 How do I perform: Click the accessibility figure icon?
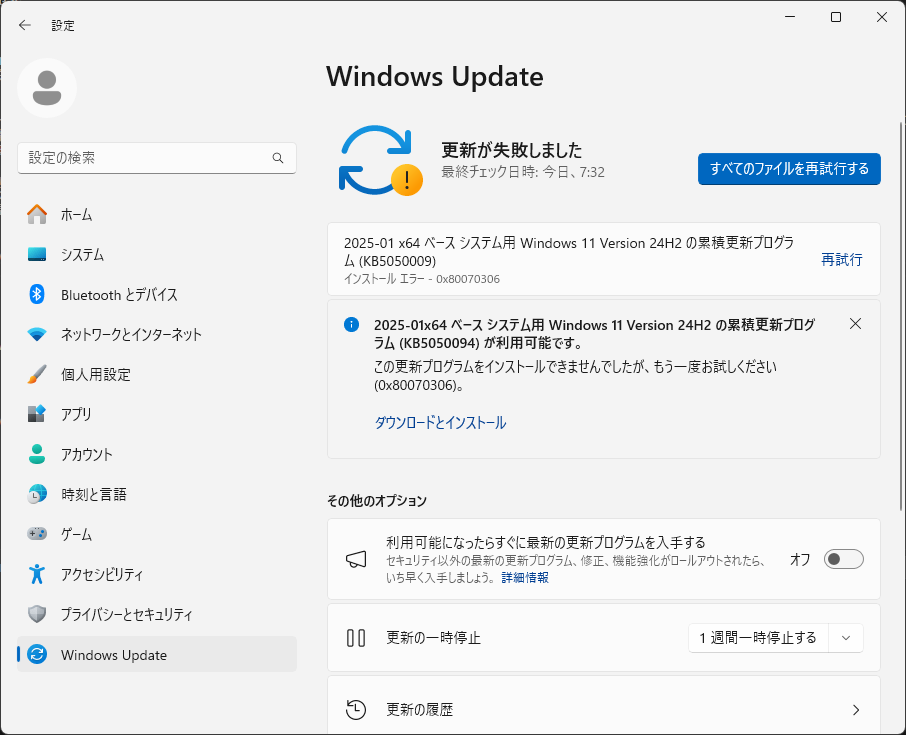click(37, 574)
